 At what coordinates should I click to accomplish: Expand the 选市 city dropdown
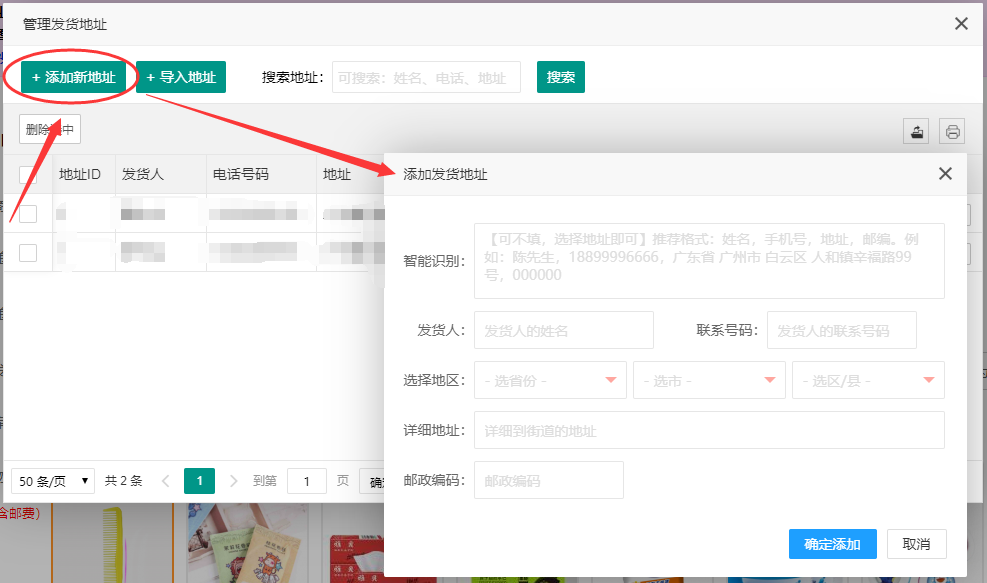(709, 380)
